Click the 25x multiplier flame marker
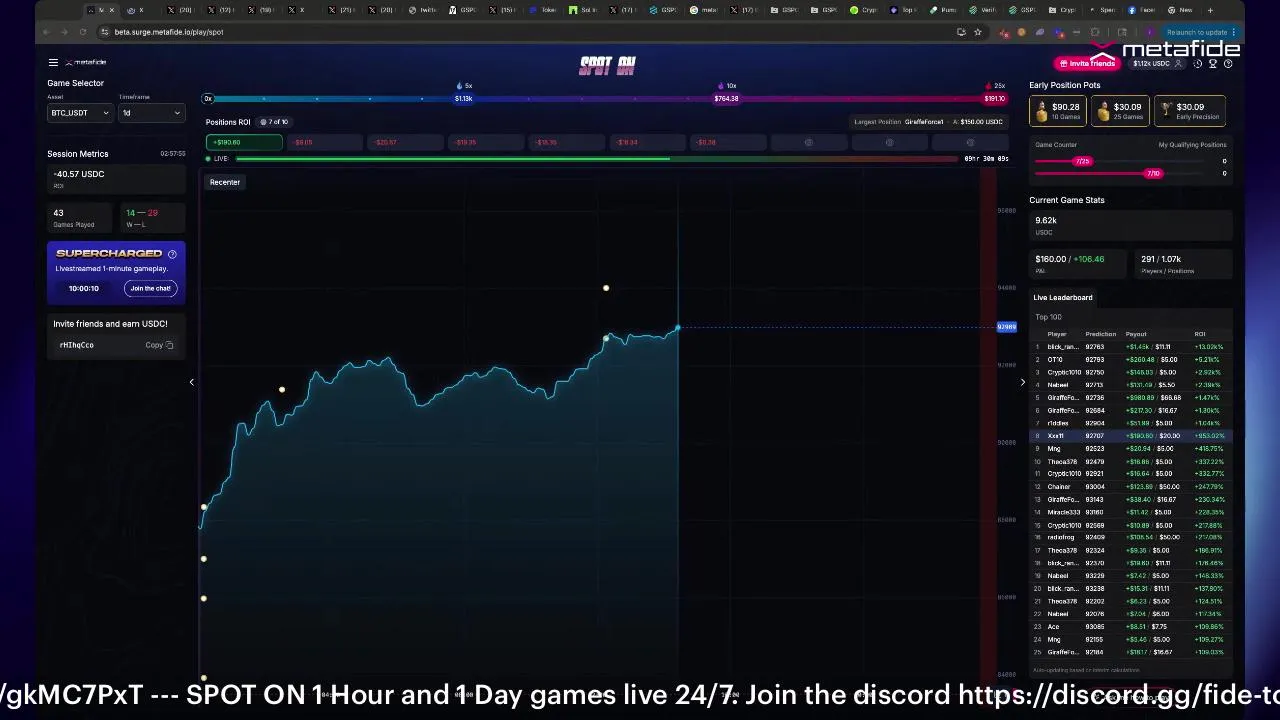Image resolution: width=1280 pixels, height=720 pixels. pyautogui.click(x=995, y=86)
